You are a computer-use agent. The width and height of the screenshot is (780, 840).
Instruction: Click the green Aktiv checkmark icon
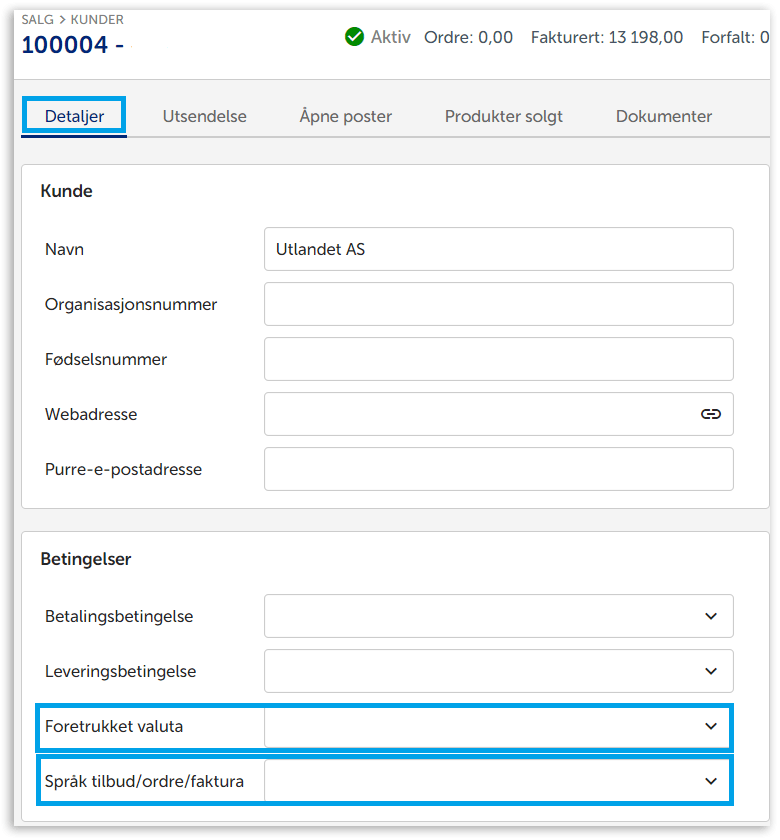click(354, 37)
